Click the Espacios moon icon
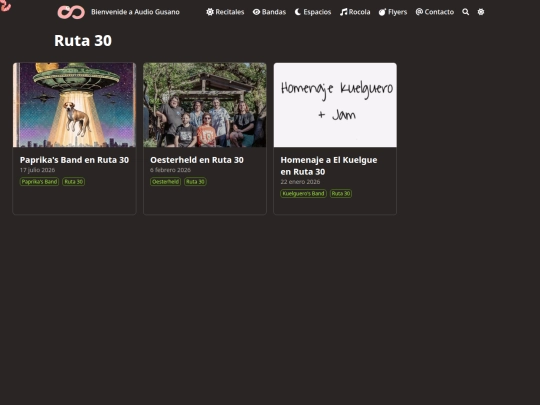The height and width of the screenshot is (405, 540). coord(298,12)
